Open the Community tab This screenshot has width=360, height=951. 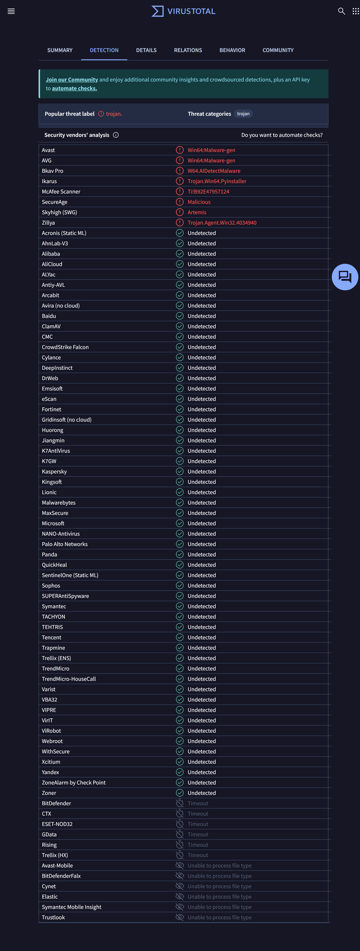tap(278, 50)
